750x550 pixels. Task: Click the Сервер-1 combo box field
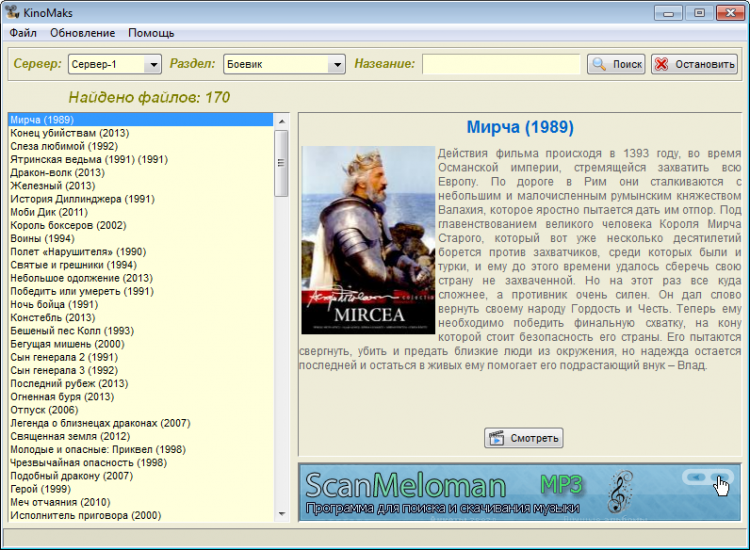tap(115, 64)
